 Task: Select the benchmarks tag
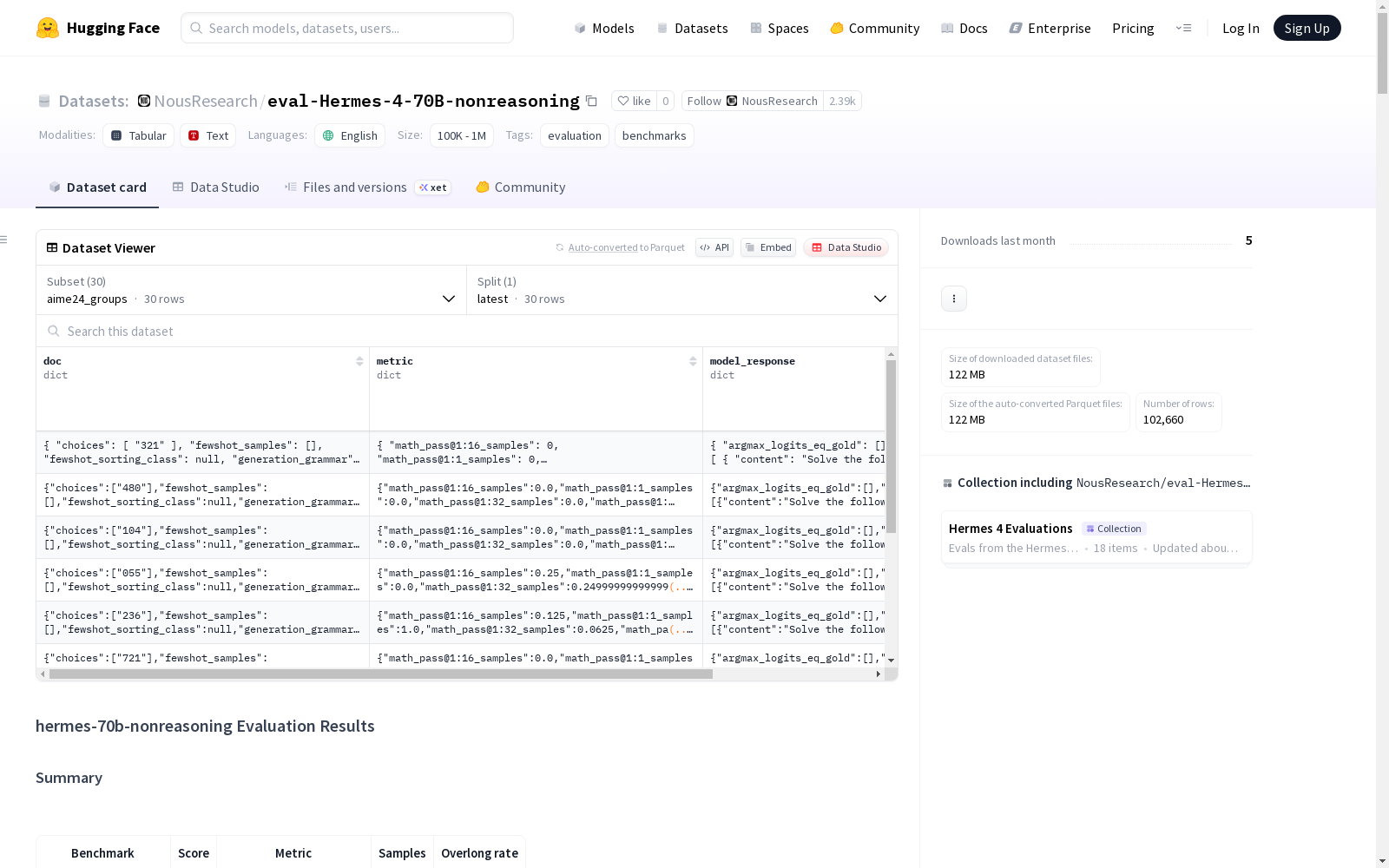point(655,135)
